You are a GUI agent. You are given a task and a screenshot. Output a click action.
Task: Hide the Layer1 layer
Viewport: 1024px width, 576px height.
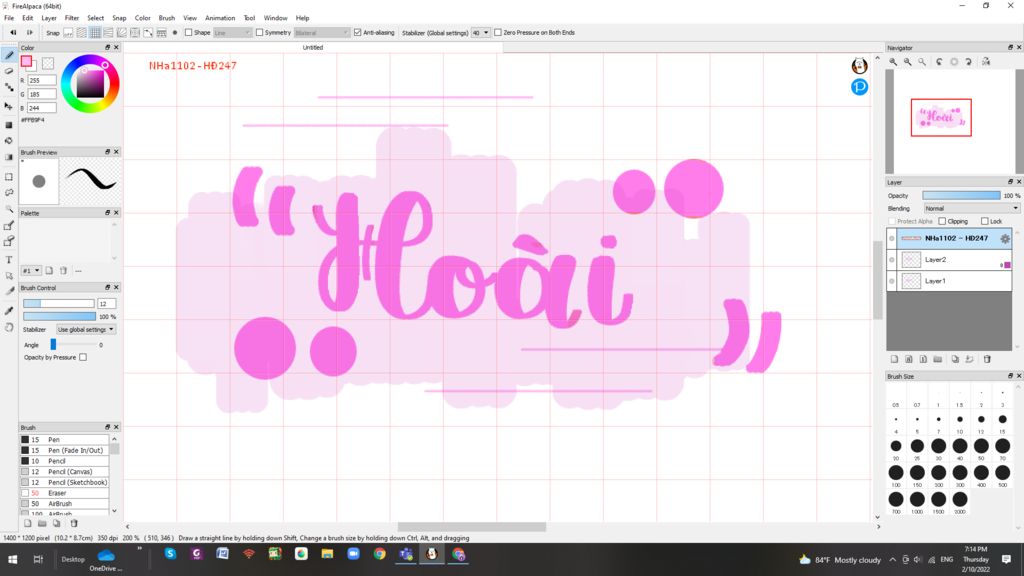(x=891, y=281)
